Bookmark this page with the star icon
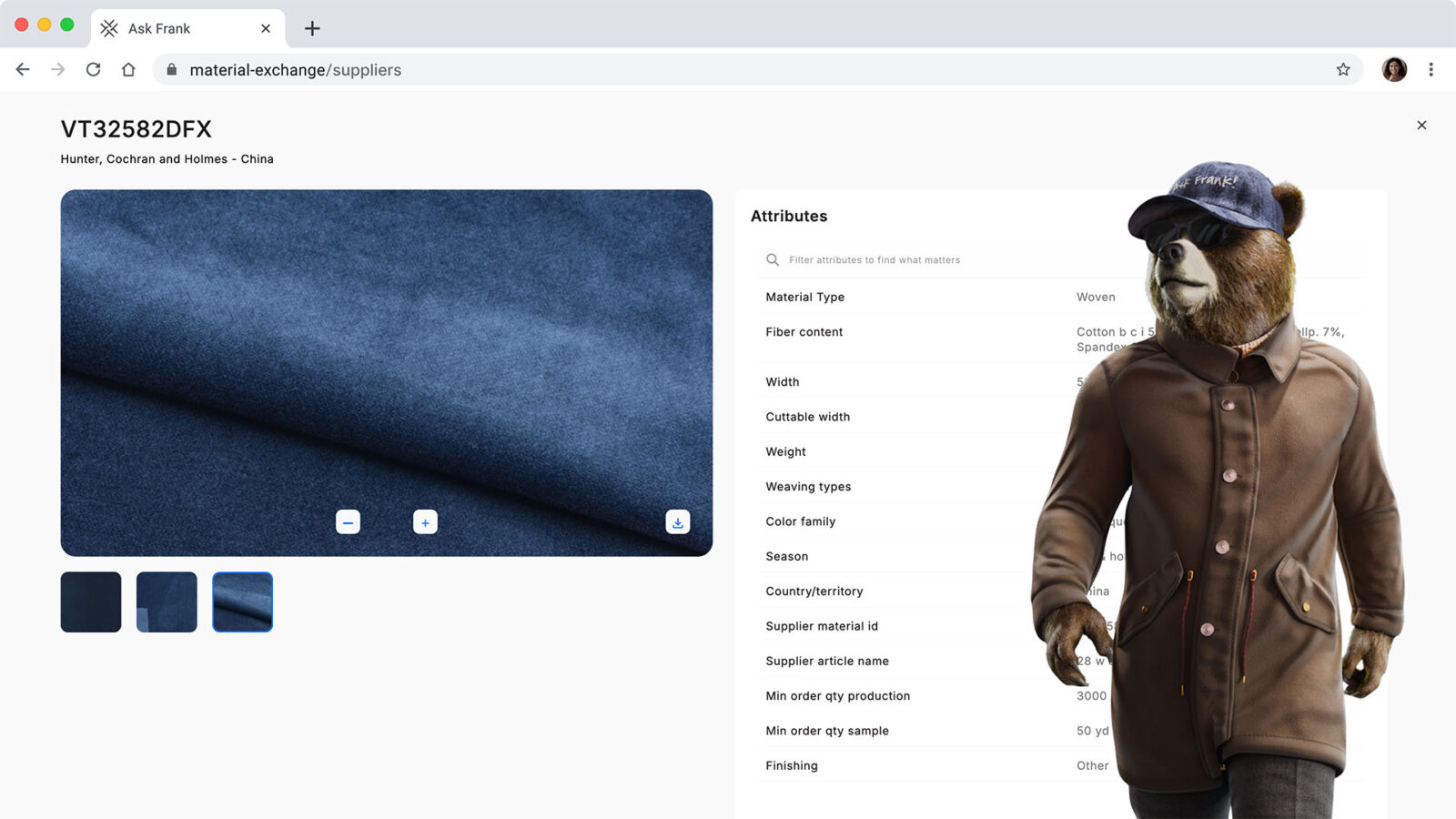The width and height of the screenshot is (1456, 819). coord(1343,70)
